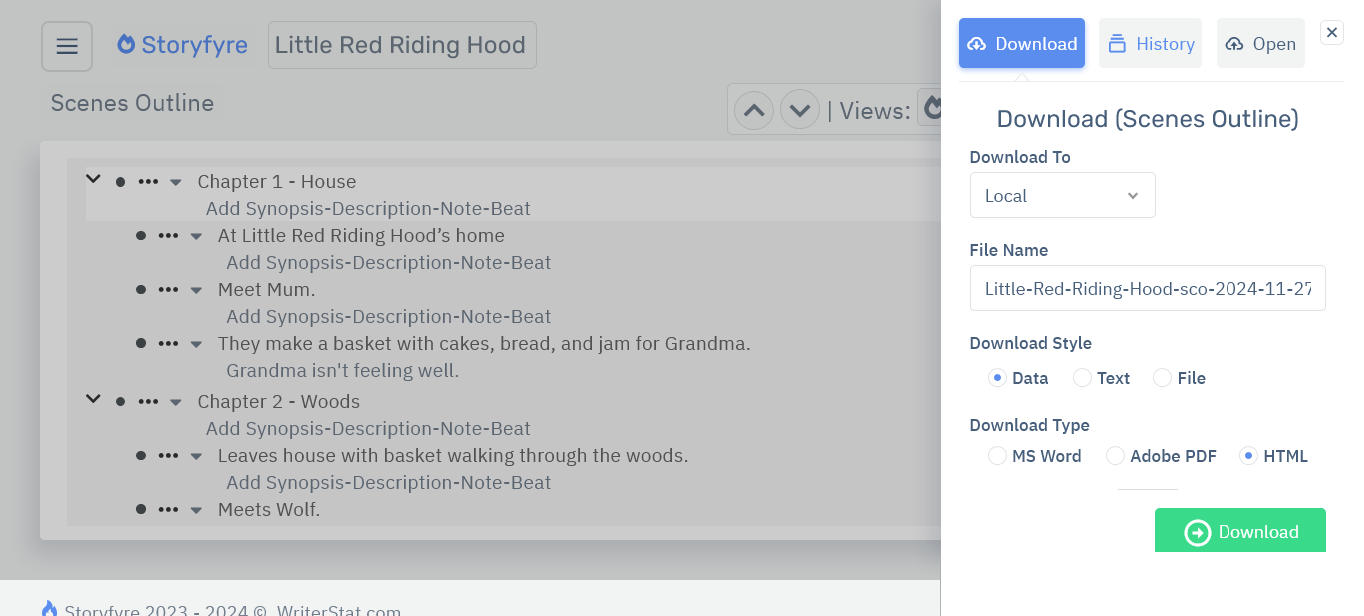Image resolution: width=1364 pixels, height=616 pixels.
Task: Select the Text download style
Action: coord(1082,378)
